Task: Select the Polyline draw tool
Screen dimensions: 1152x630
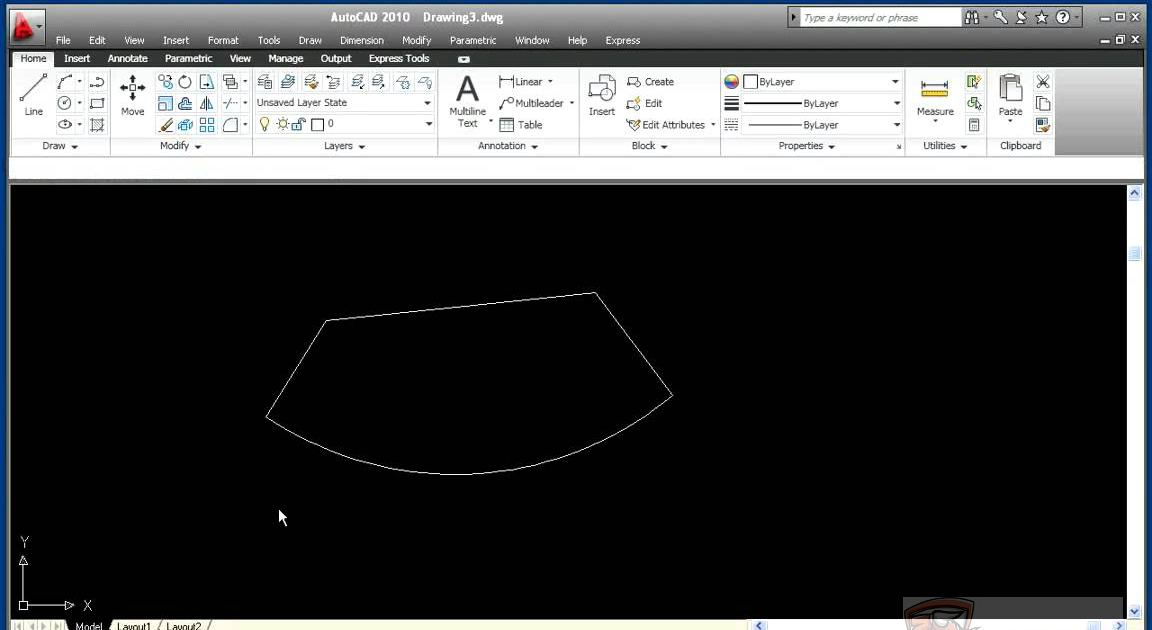Action: [97, 82]
